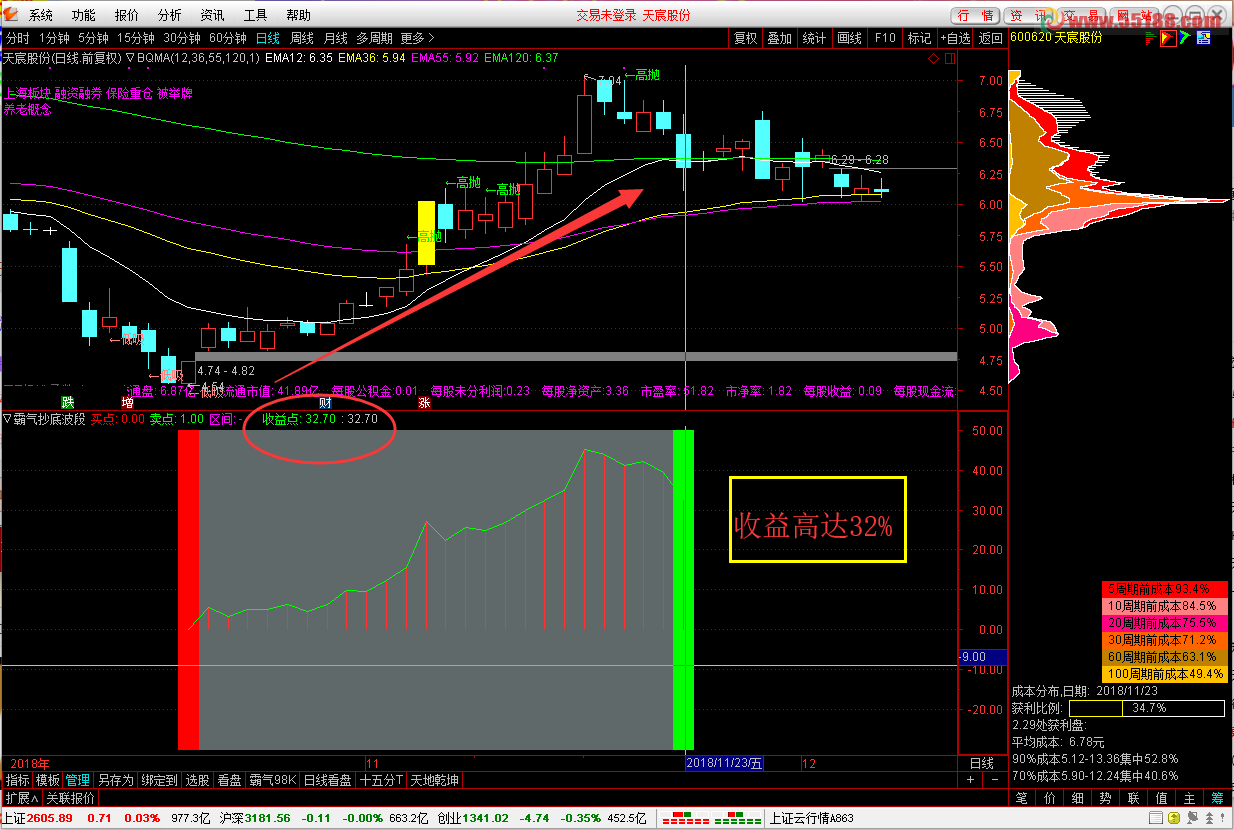Select the red-boxed arrow chip distribution icon
The image size is (1234, 830).
pos(1167,38)
